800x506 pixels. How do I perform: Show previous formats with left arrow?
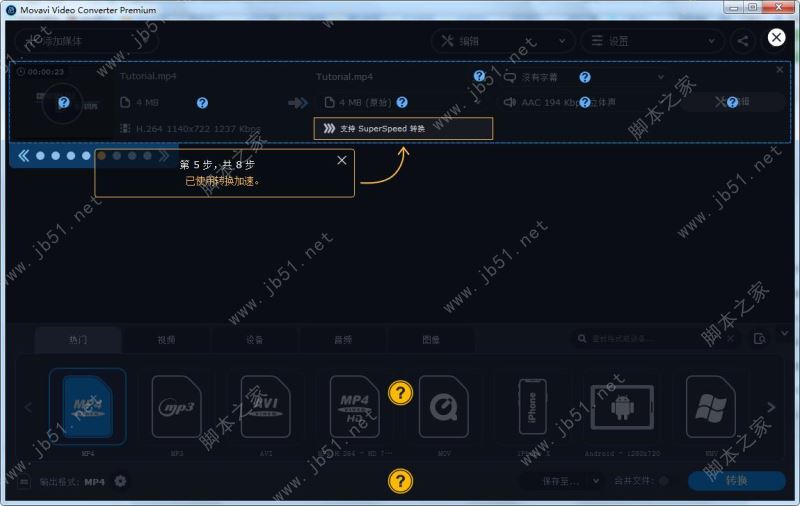28,408
